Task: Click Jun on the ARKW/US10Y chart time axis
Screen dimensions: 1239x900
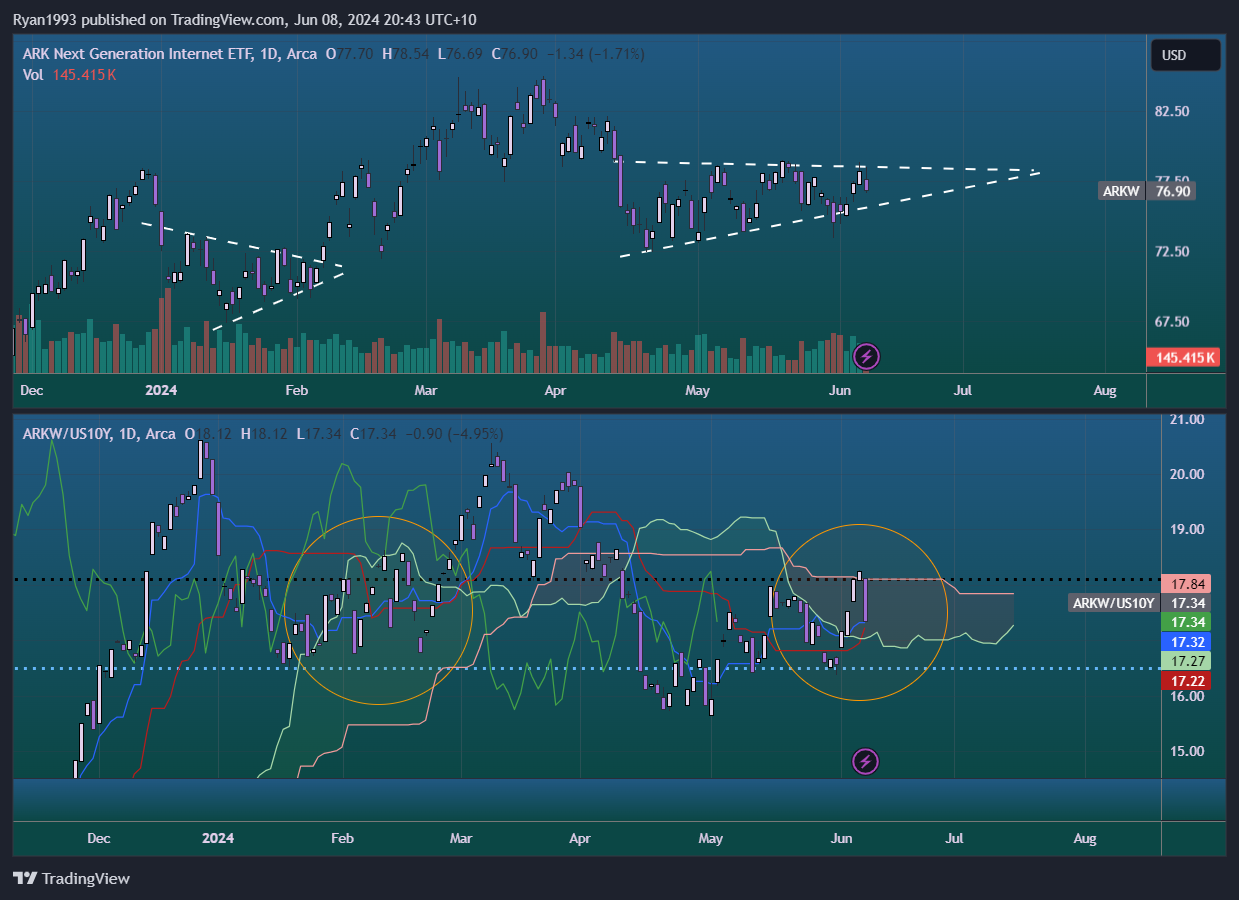Action: pyautogui.click(x=841, y=837)
